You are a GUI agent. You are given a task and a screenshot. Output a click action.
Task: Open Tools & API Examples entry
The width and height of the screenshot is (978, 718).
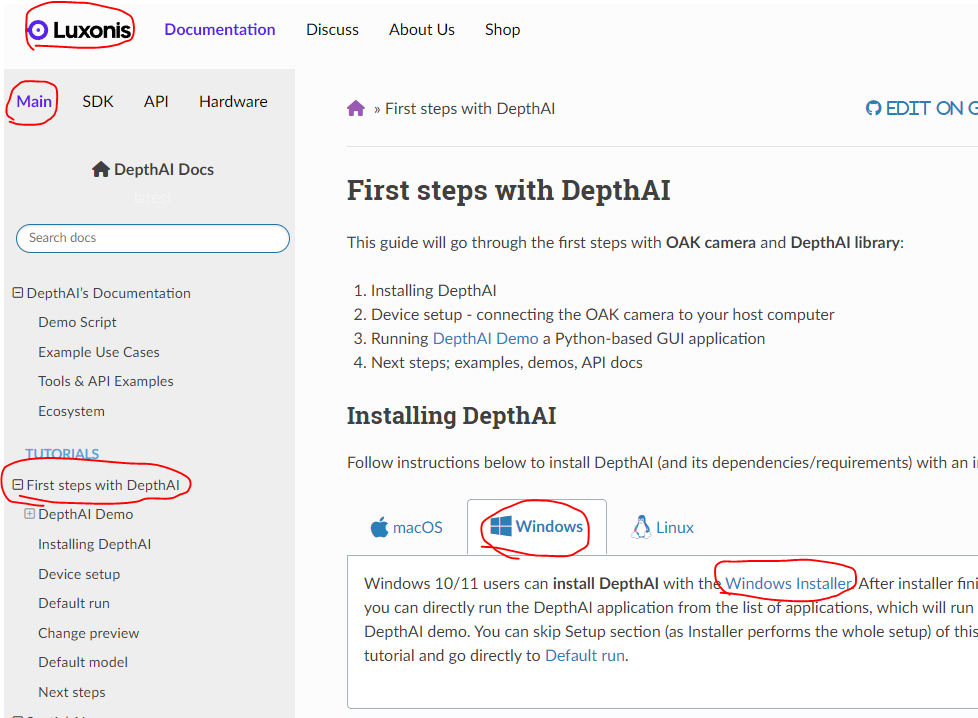point(105,381)
